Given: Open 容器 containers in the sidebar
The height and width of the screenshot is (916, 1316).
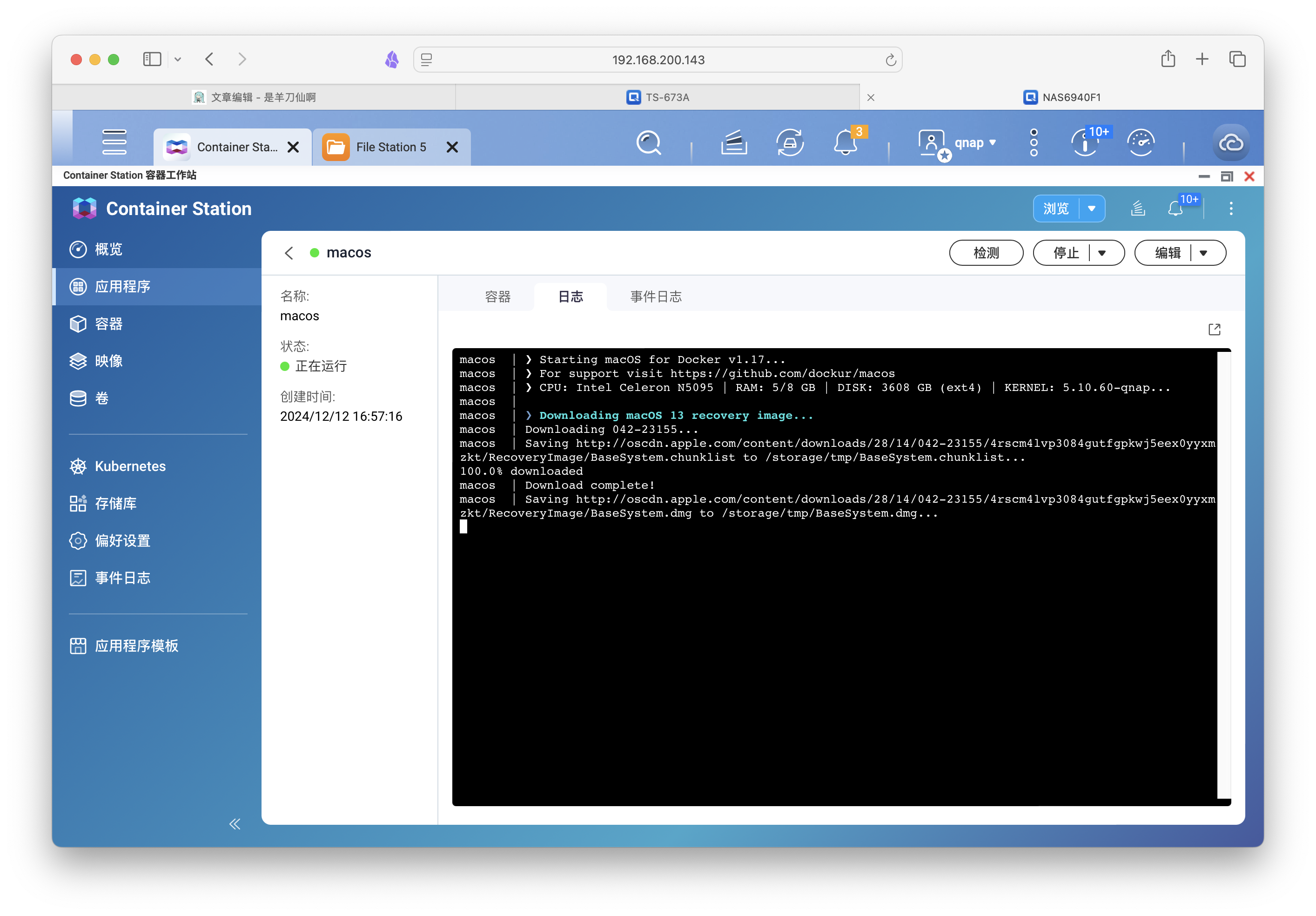Looking at the screenshot, I should click(x=156, y=324).
